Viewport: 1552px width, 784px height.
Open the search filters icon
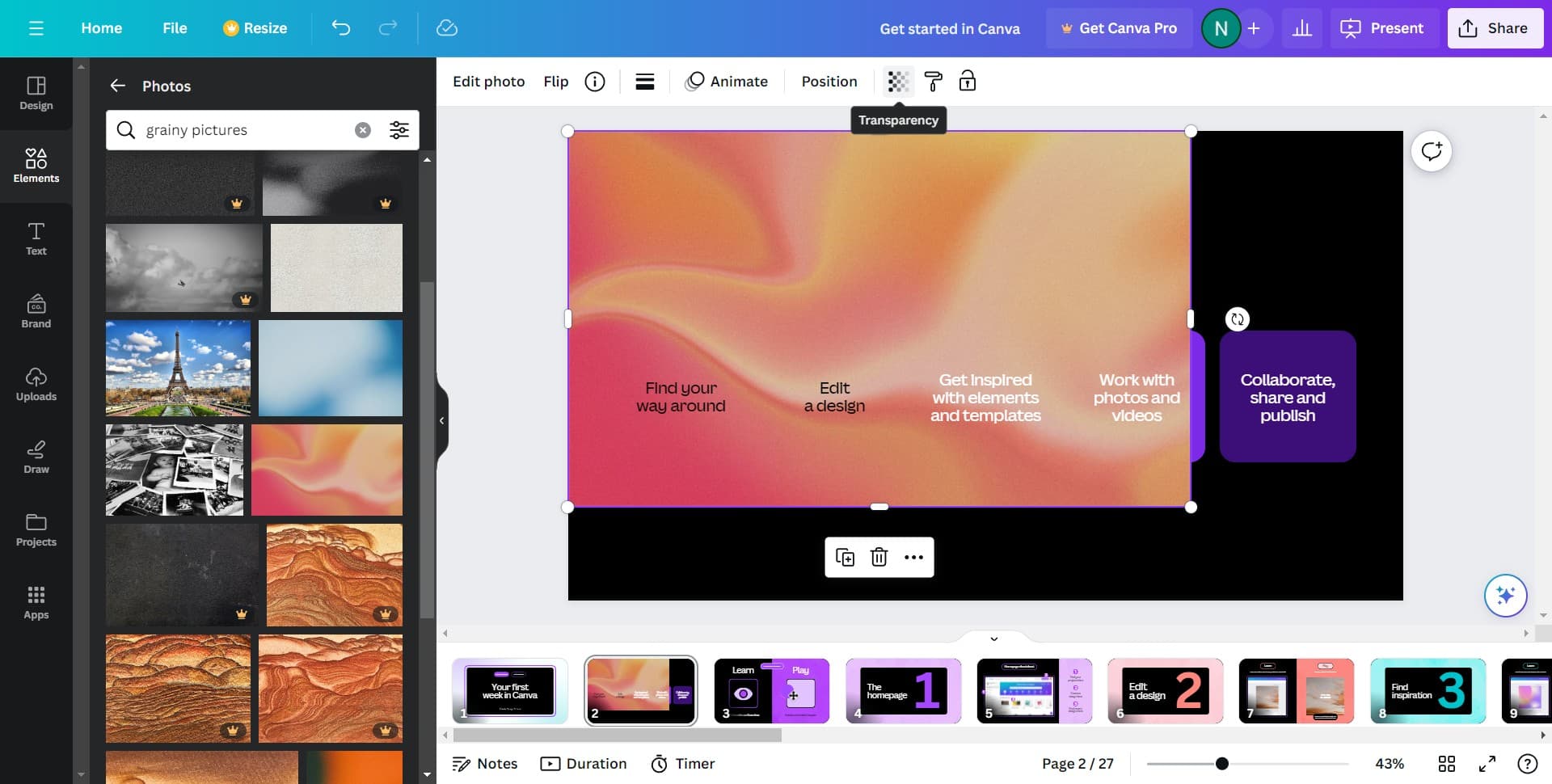[399, 130]
